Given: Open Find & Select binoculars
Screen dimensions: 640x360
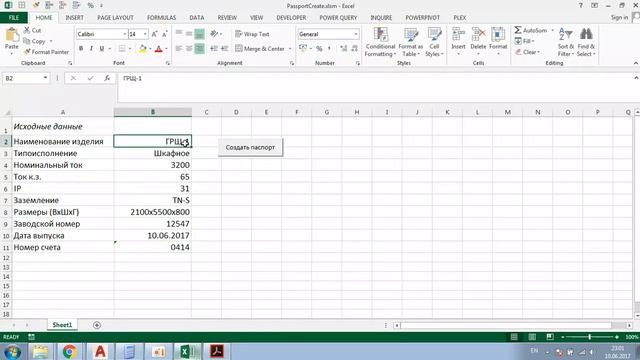Looking at the screenshot, I should click(586, 42).
